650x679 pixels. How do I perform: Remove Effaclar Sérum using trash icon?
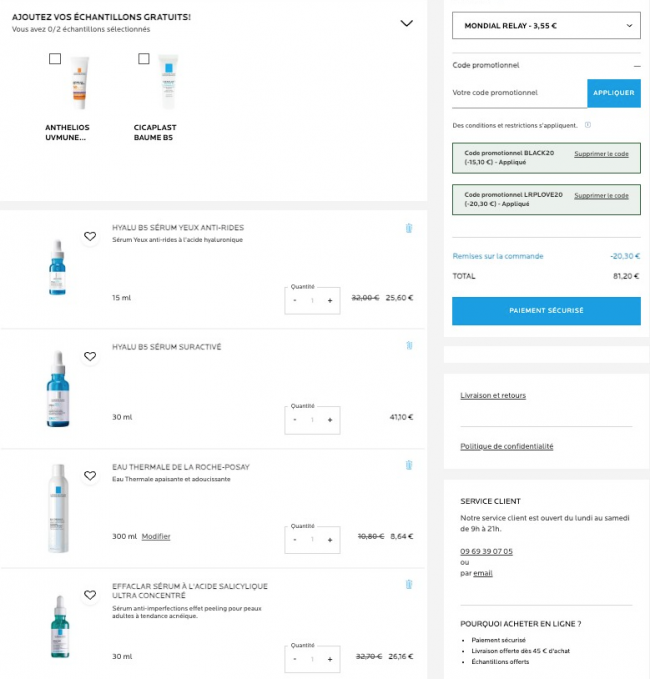click(409, 584)
